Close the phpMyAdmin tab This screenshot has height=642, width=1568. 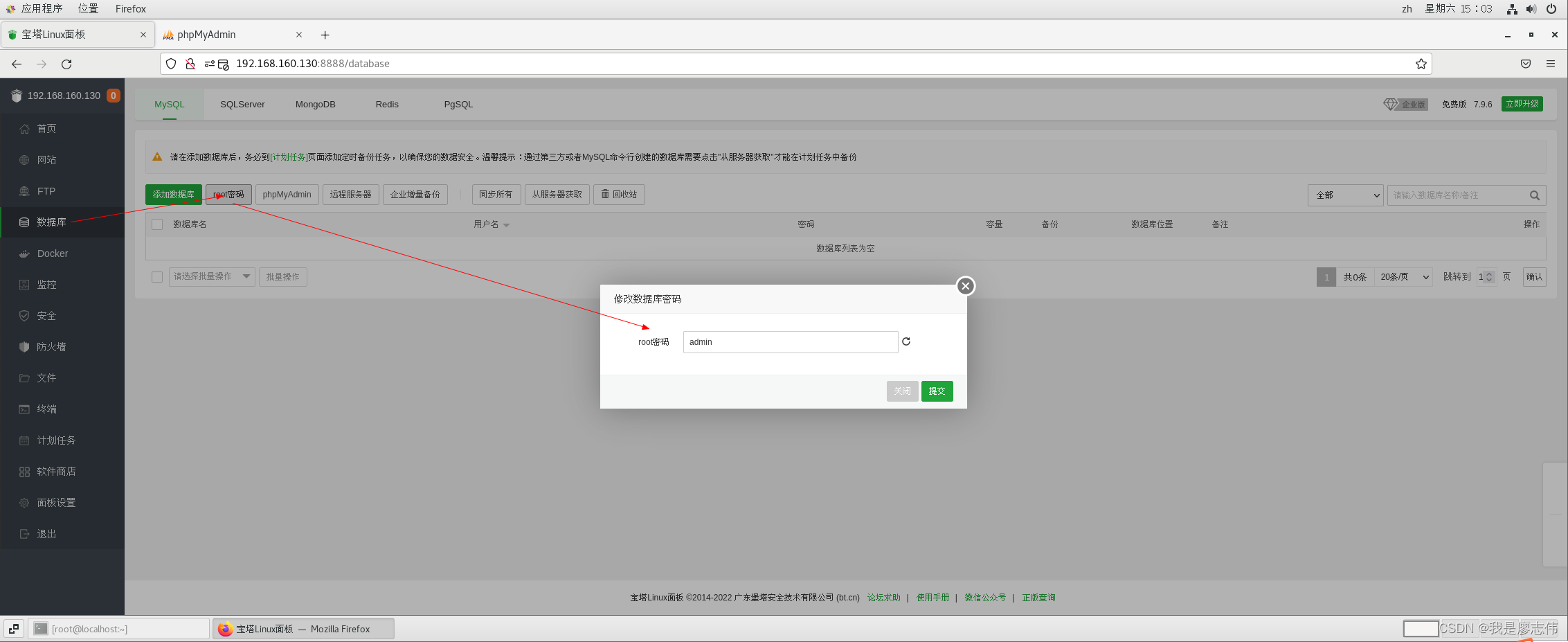coord(299,35)
